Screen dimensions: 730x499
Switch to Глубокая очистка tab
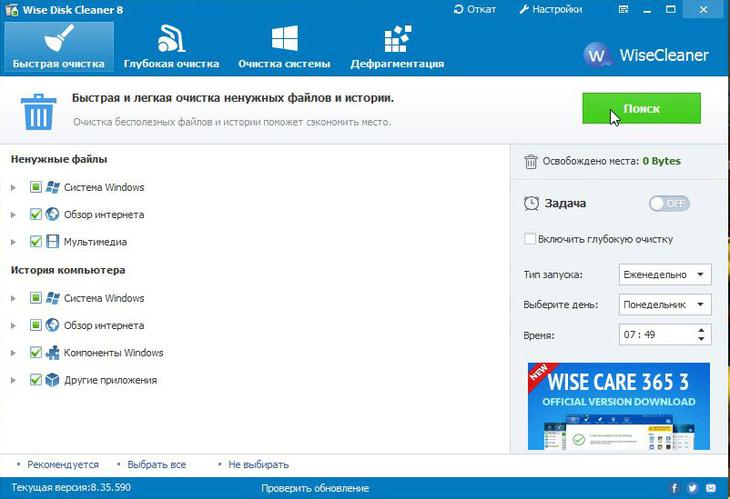[x=171, y=47]
